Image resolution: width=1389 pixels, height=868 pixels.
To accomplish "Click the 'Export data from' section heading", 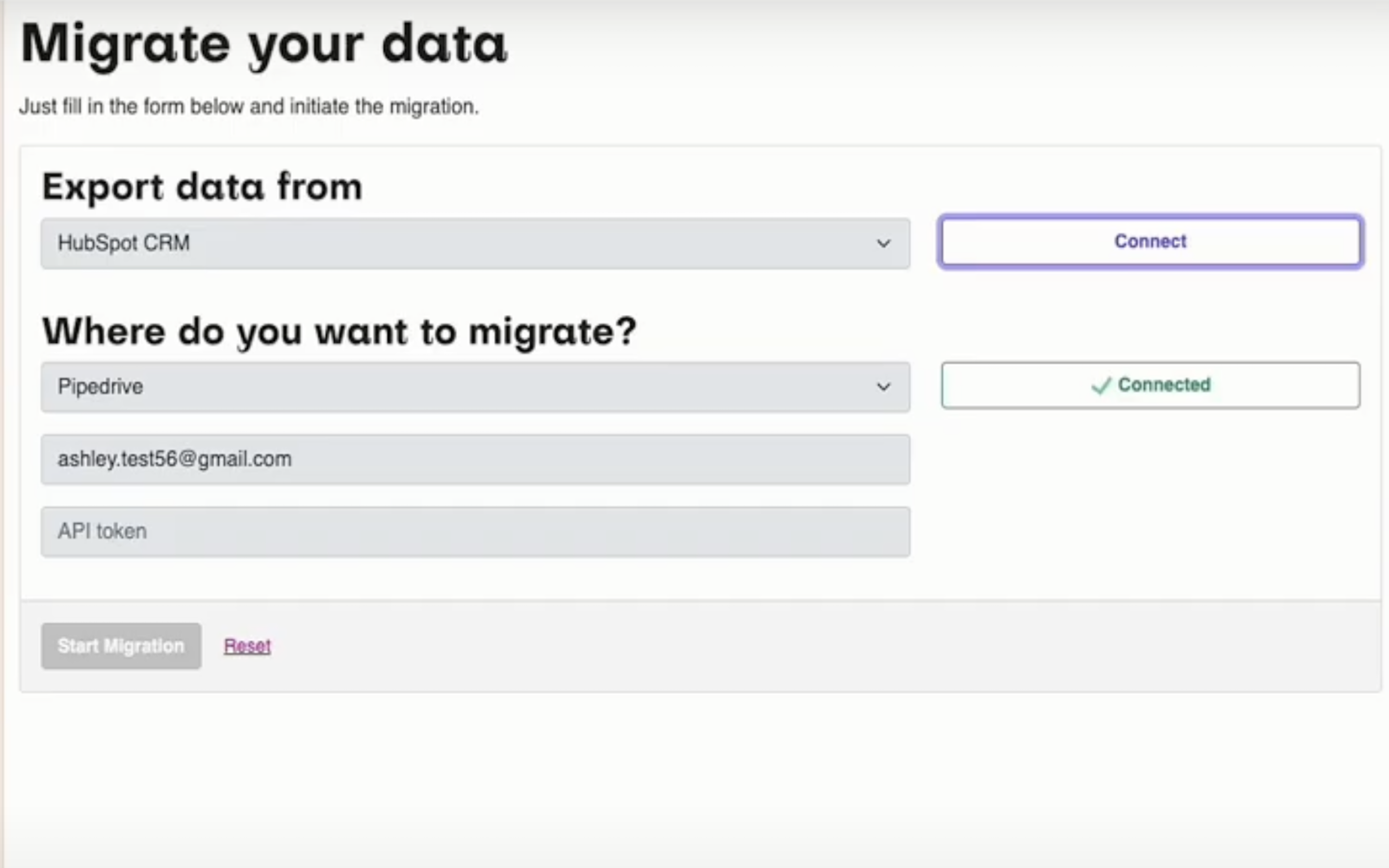I will pos(202,187).
